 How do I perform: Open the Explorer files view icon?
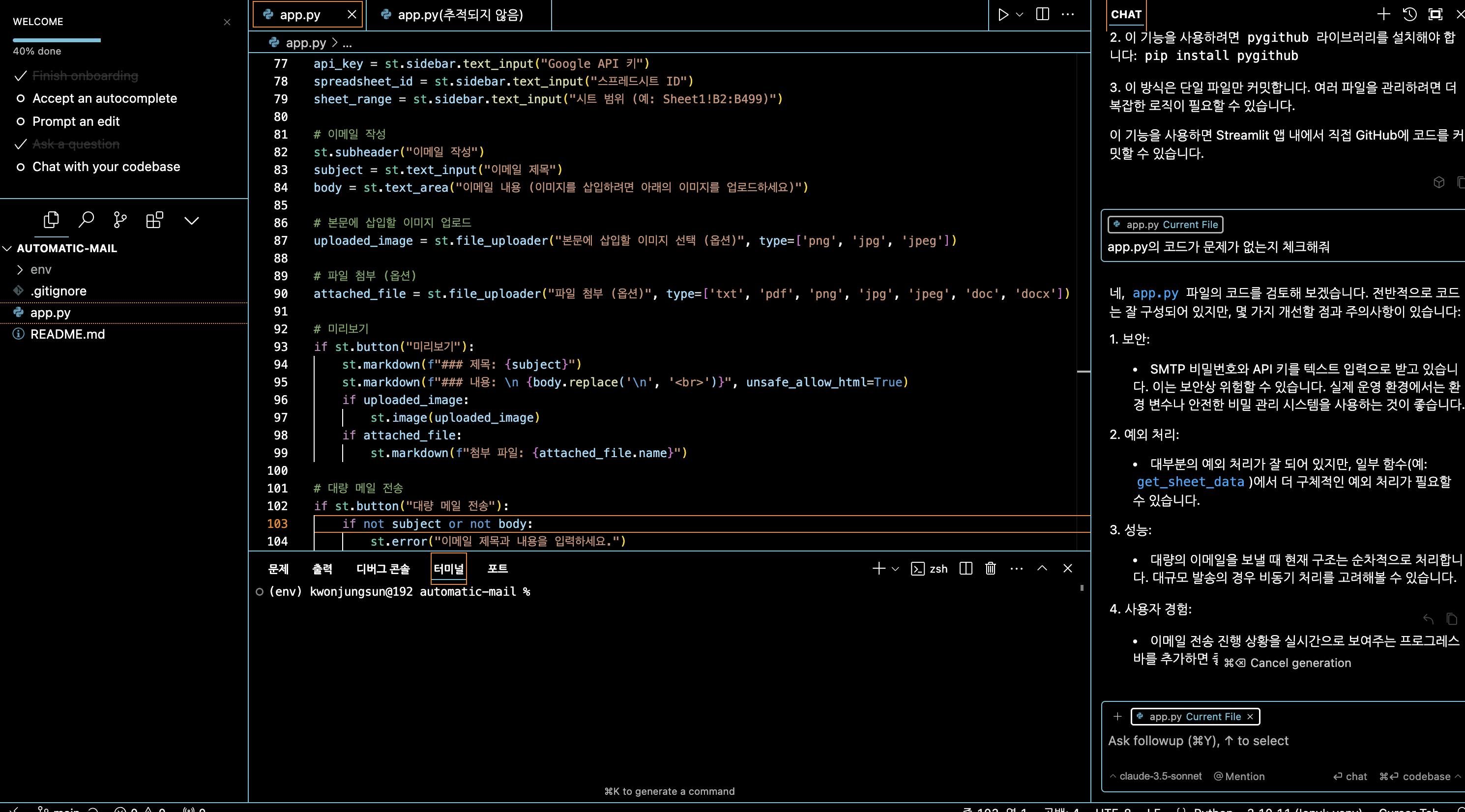51,220
